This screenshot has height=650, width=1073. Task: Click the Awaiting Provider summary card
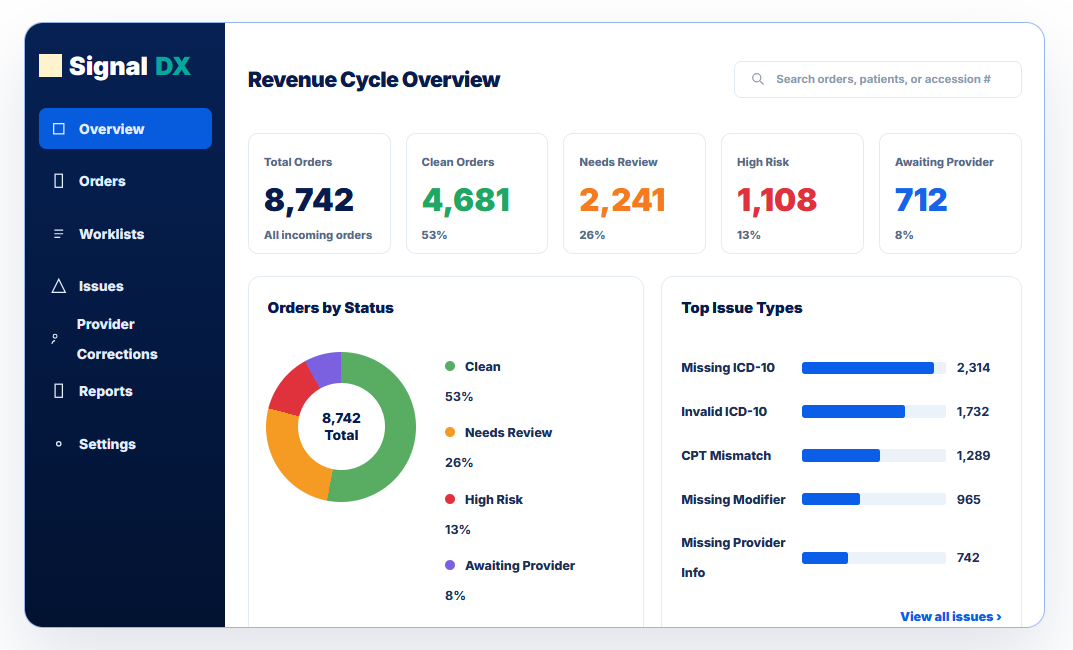(x=951, y=194)
